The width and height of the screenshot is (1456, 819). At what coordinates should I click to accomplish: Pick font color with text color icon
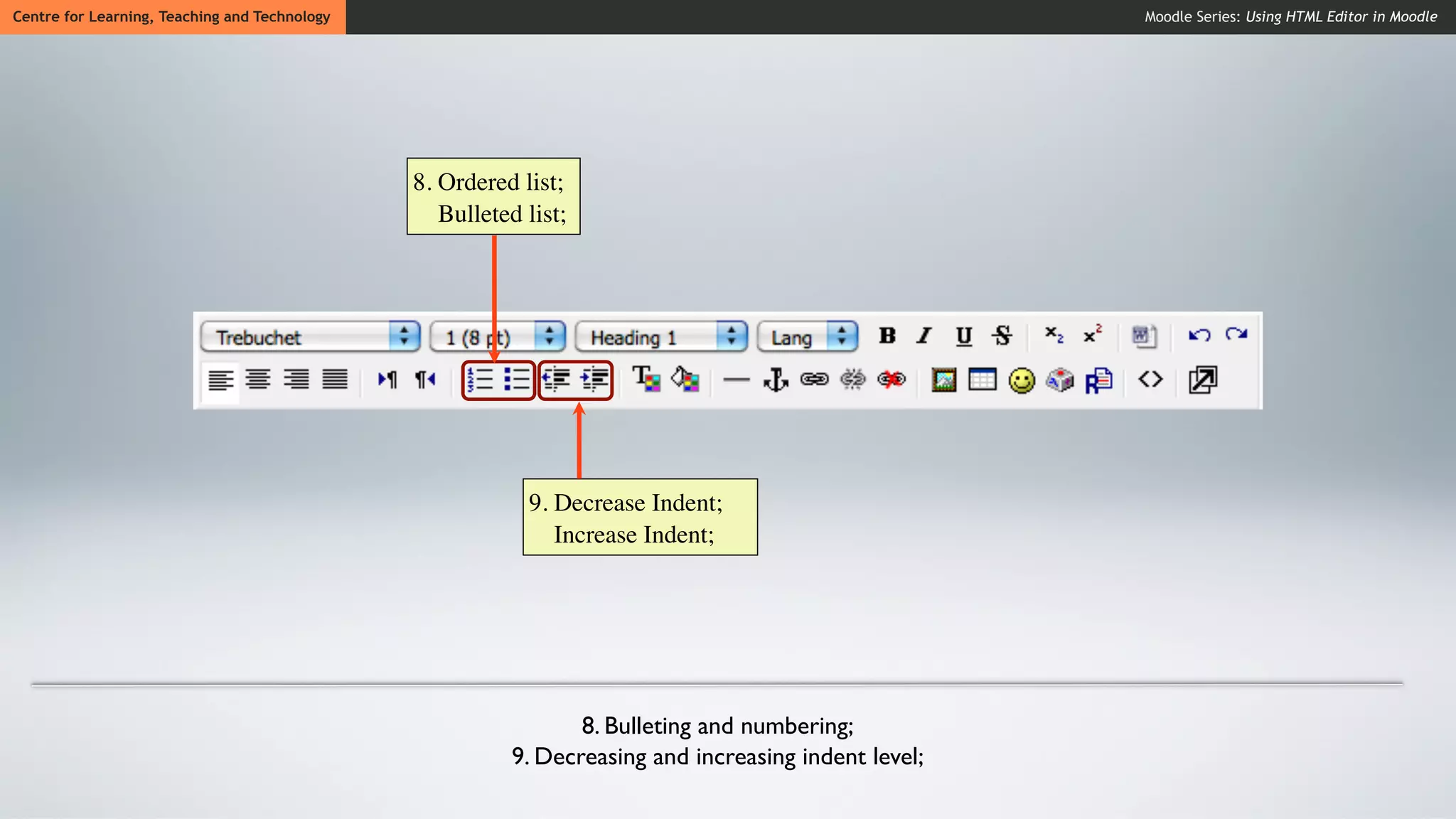(x=646, y=379)
